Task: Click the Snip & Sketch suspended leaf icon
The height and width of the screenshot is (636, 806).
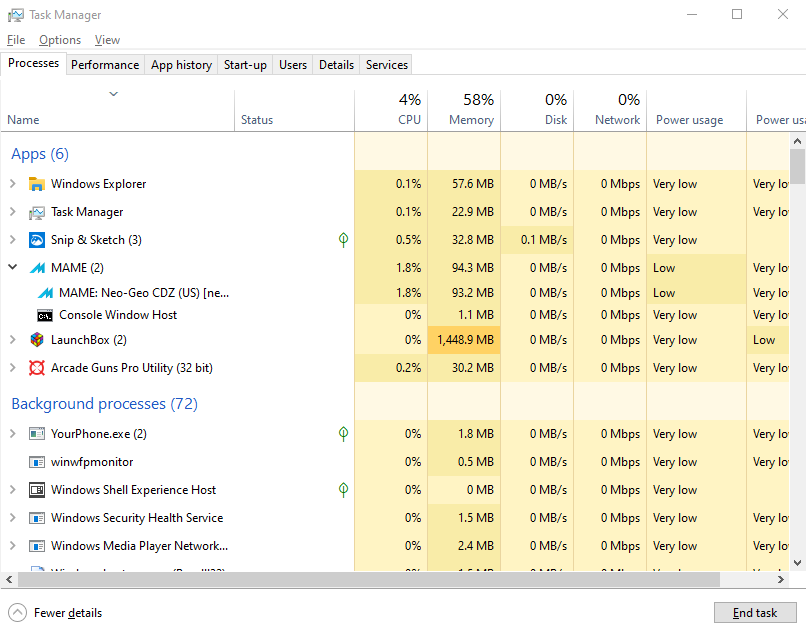Action: tap(343, 240)
